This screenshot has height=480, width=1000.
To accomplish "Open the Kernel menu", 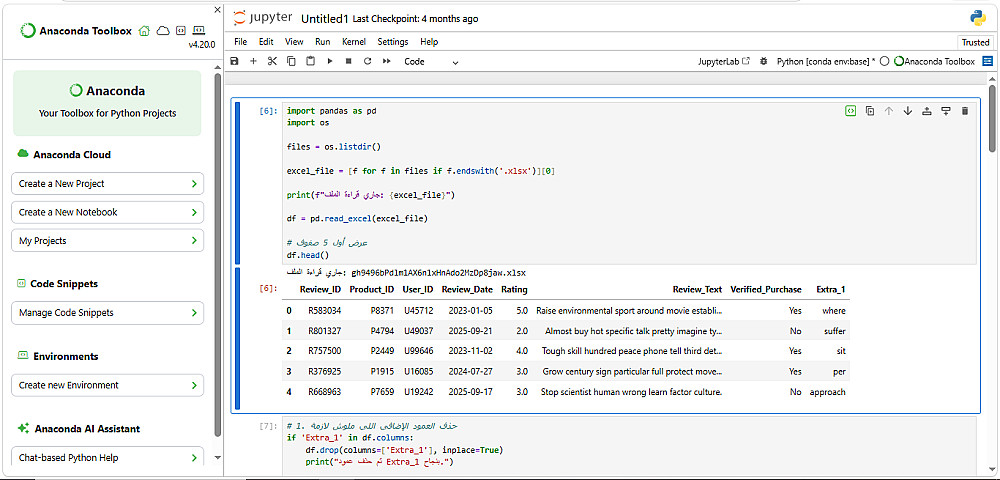I will coord(354,42).
